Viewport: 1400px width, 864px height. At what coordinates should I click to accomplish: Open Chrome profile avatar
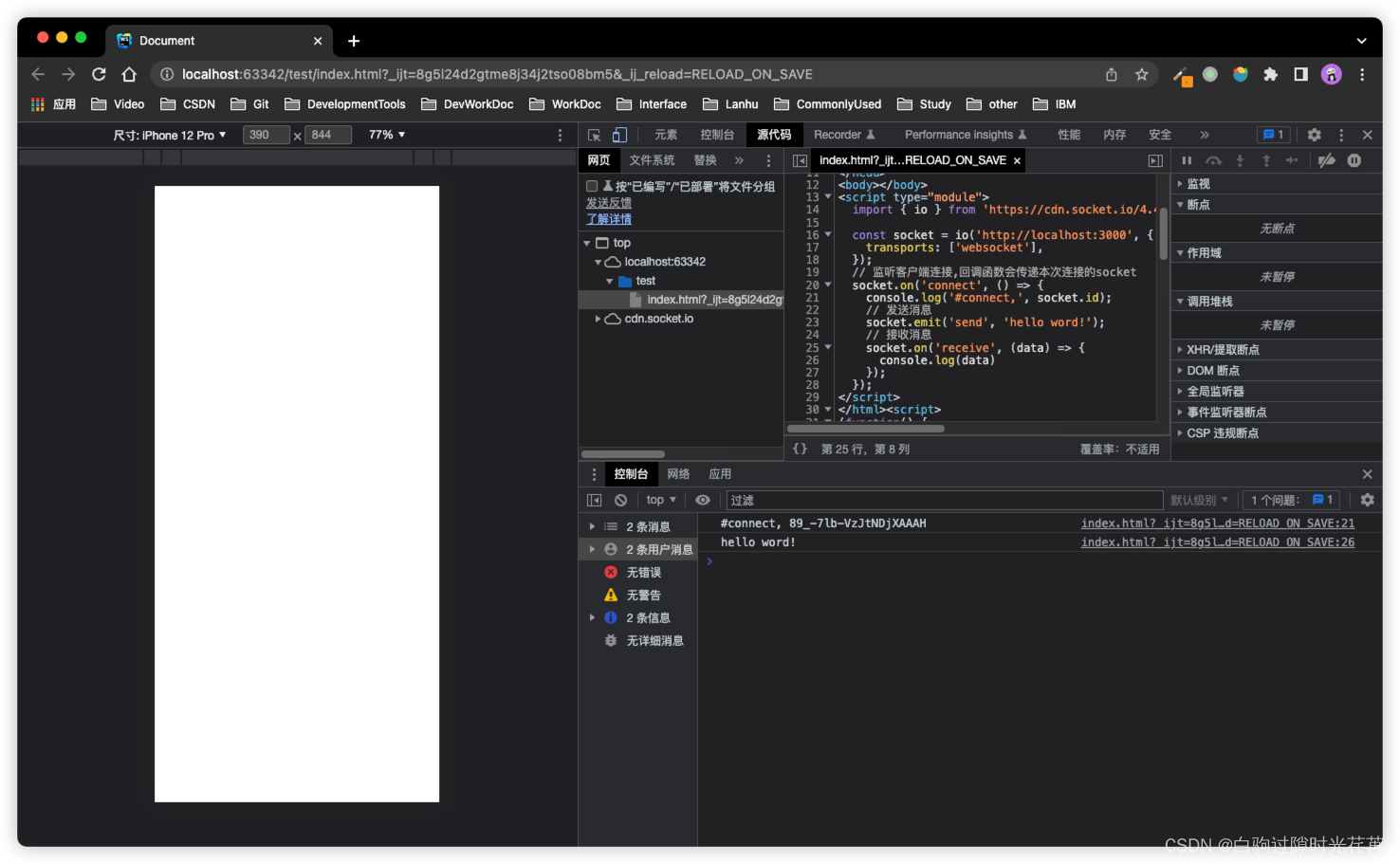click(x=1331, y=74)
